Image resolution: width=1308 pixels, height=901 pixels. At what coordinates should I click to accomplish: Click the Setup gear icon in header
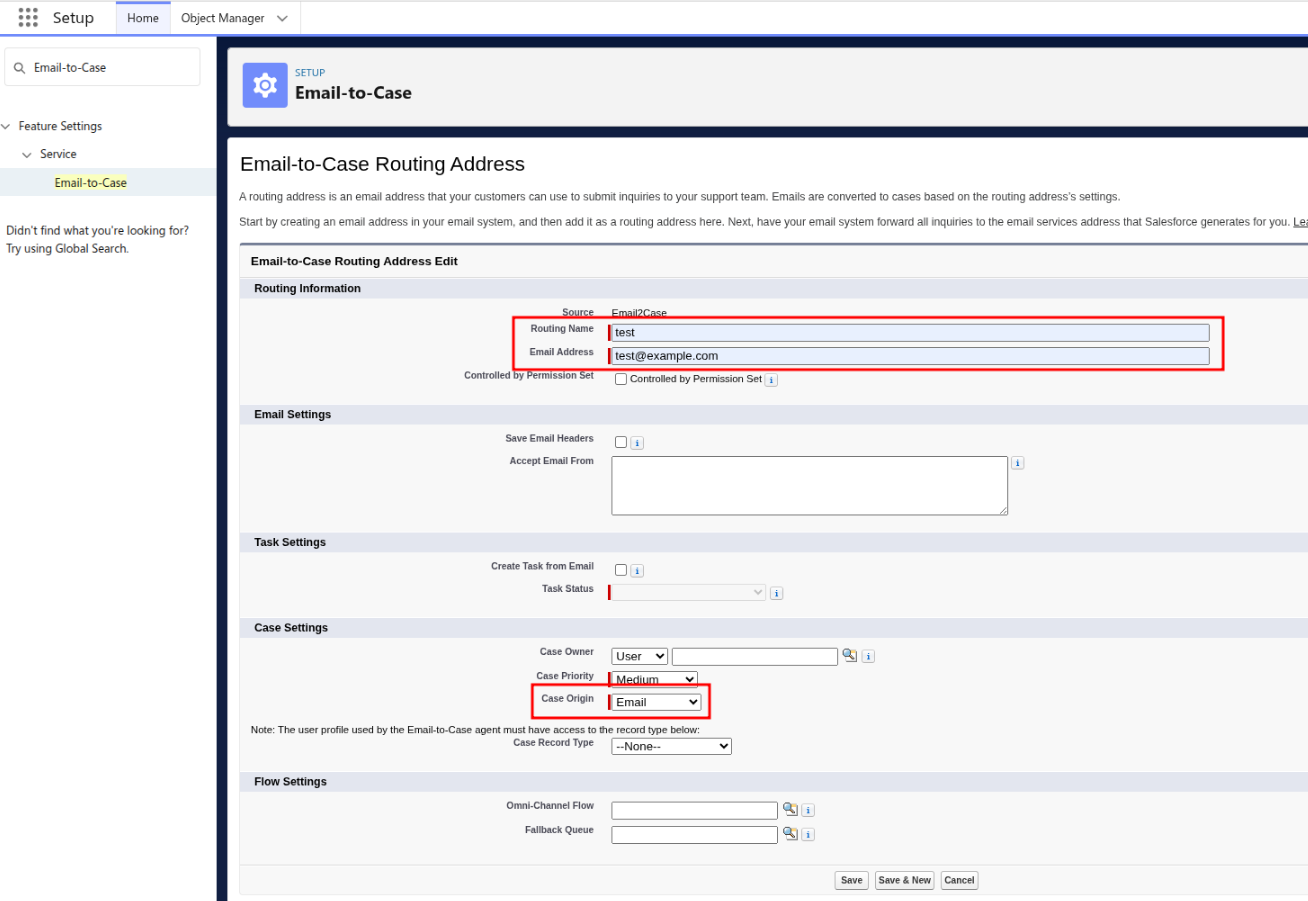tap(265, 85)
